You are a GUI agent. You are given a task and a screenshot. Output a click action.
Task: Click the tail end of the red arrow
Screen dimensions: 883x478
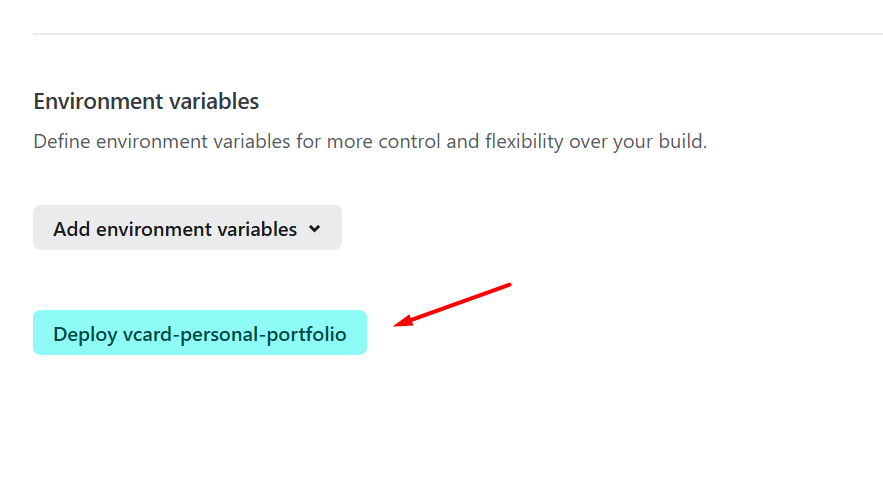pos(508,285)
